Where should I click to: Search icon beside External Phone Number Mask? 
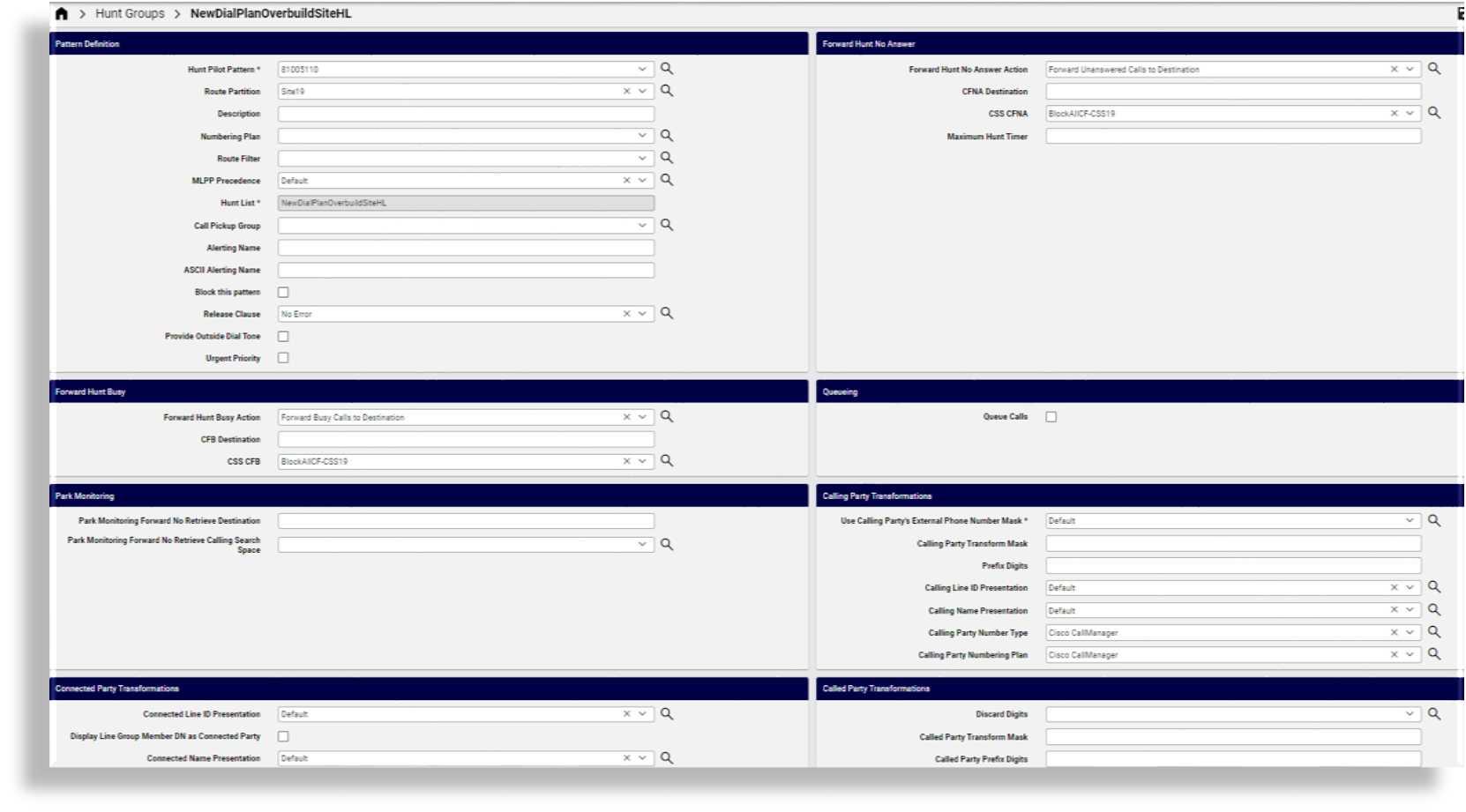1434,520
